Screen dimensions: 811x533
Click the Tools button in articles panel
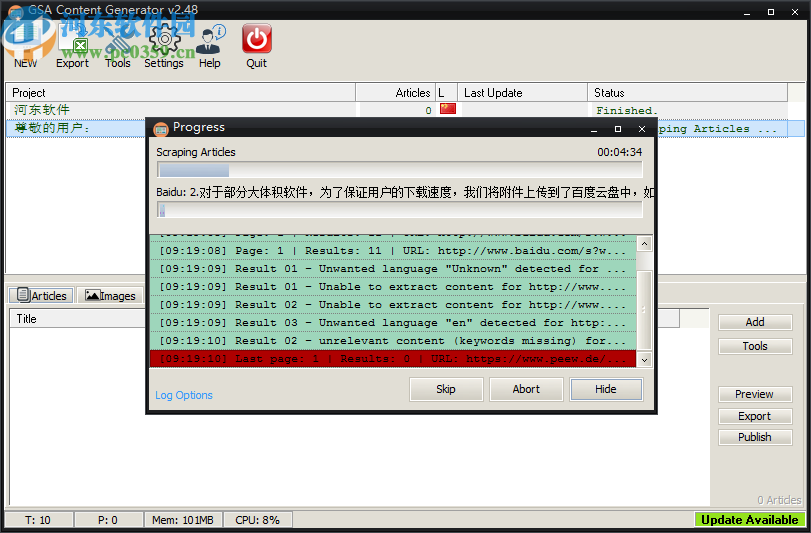coord(755,346)
